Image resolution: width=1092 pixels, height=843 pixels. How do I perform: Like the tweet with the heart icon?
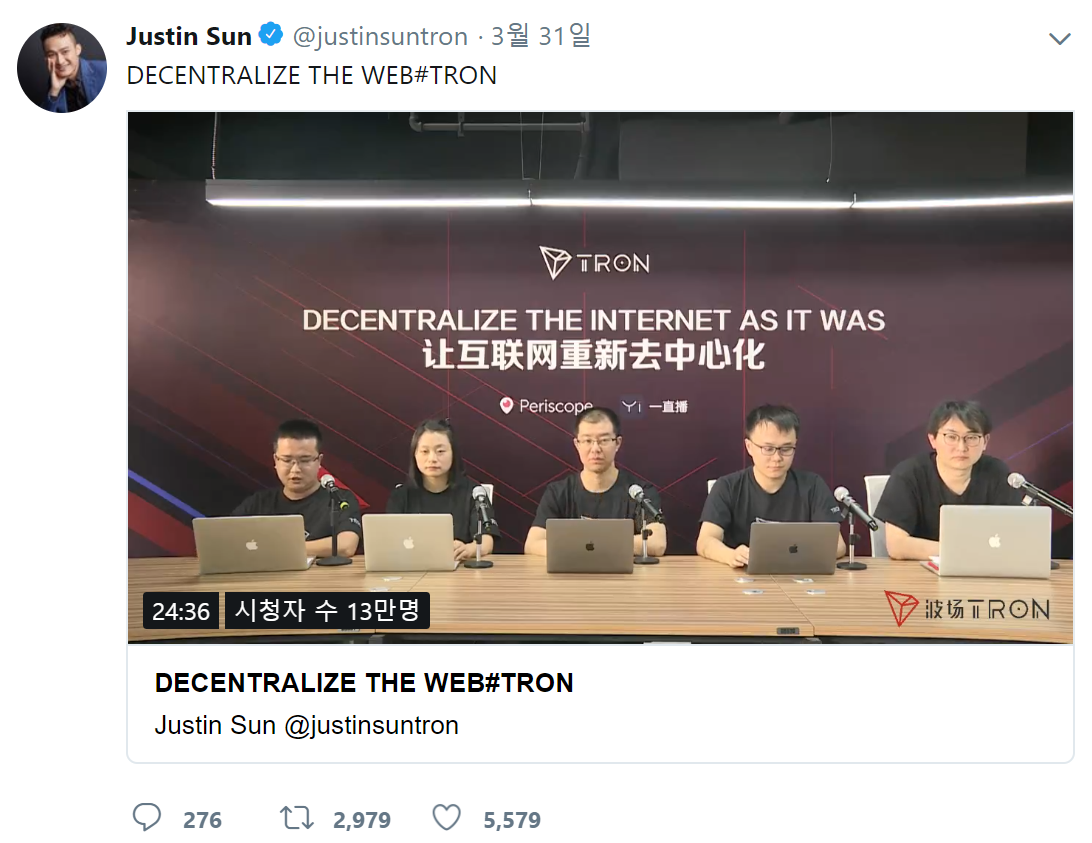(x=446, y=818)
